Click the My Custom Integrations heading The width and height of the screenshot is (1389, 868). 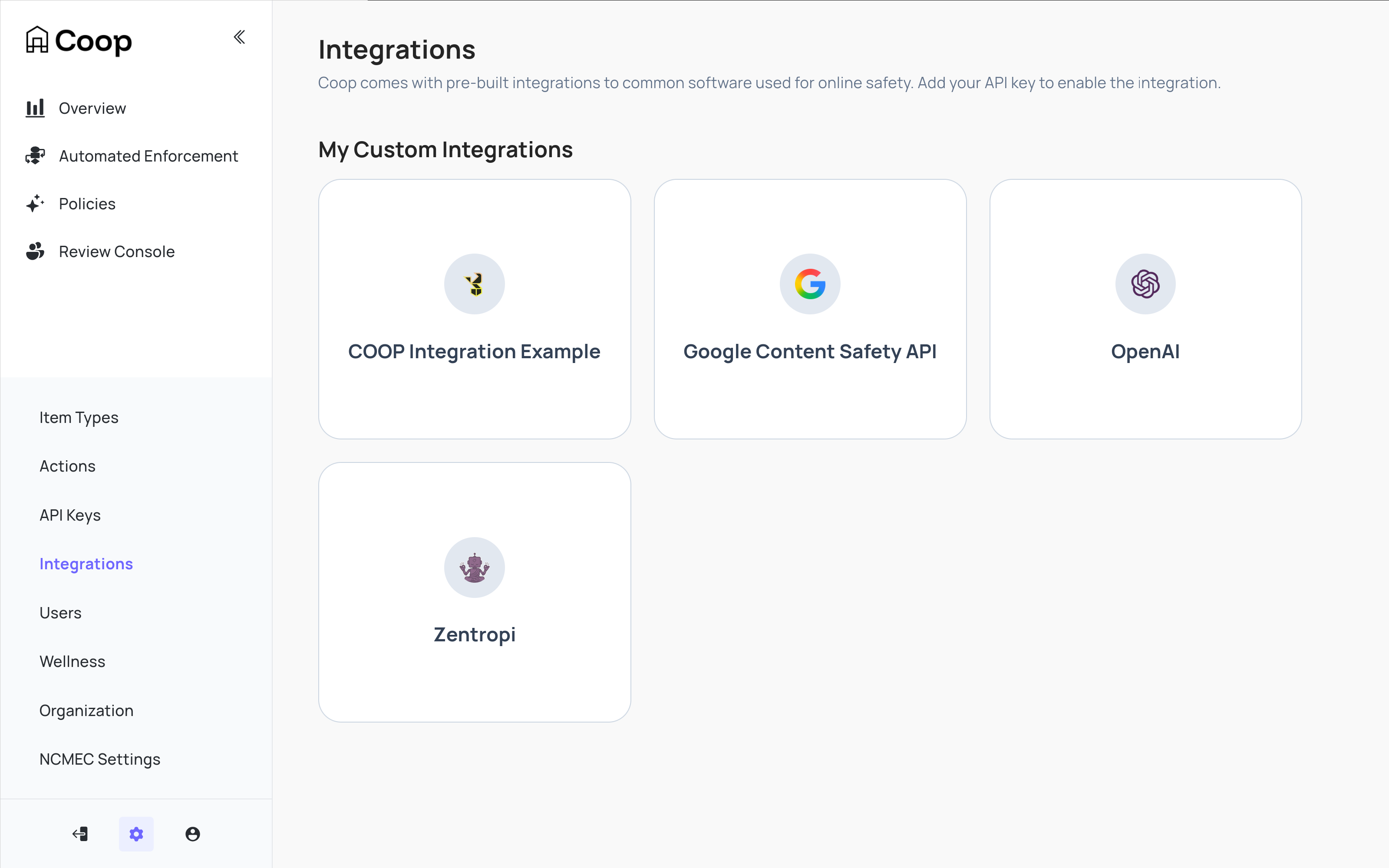tap(445, 149)
